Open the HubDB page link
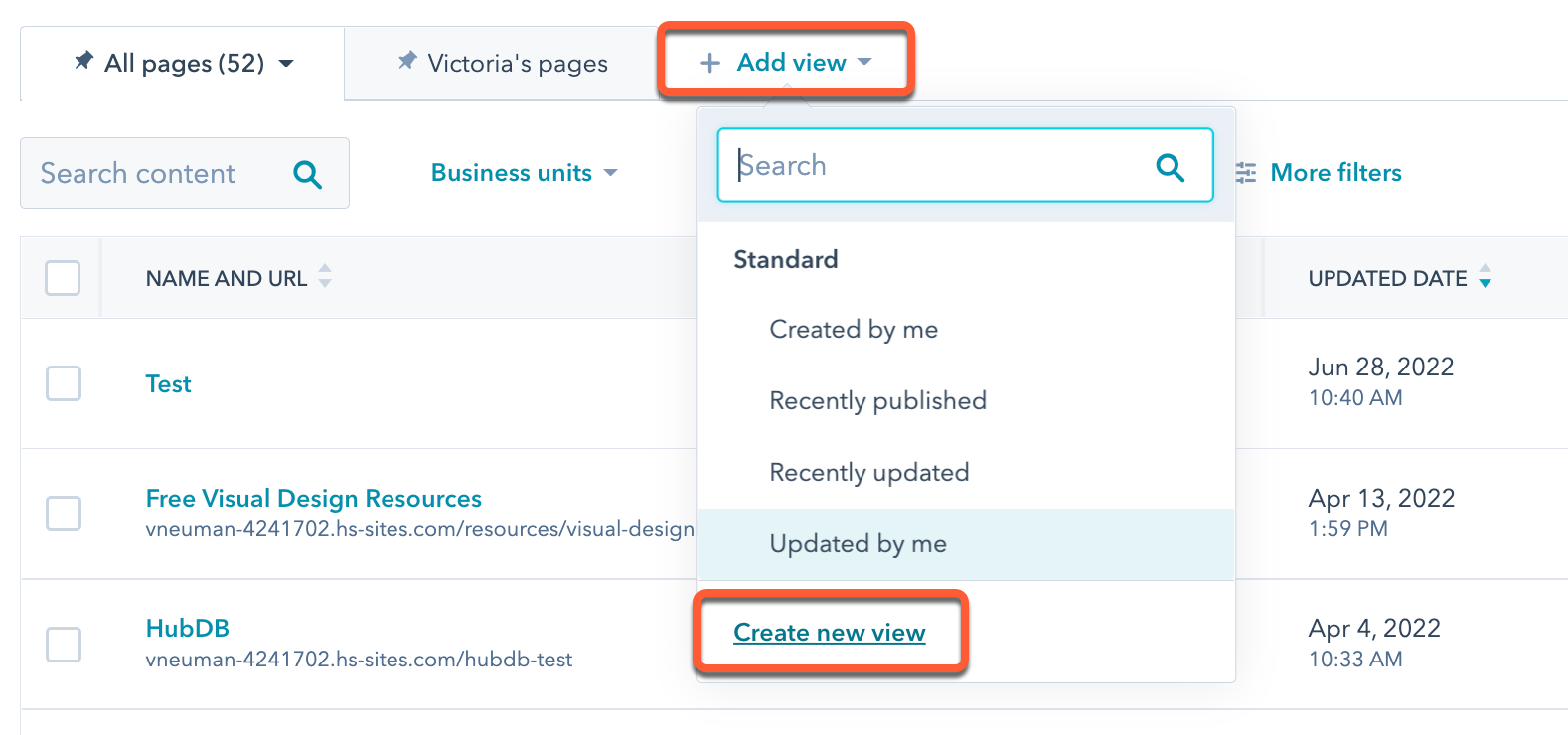Screen dimensions: 1568x735 [187, 628]
